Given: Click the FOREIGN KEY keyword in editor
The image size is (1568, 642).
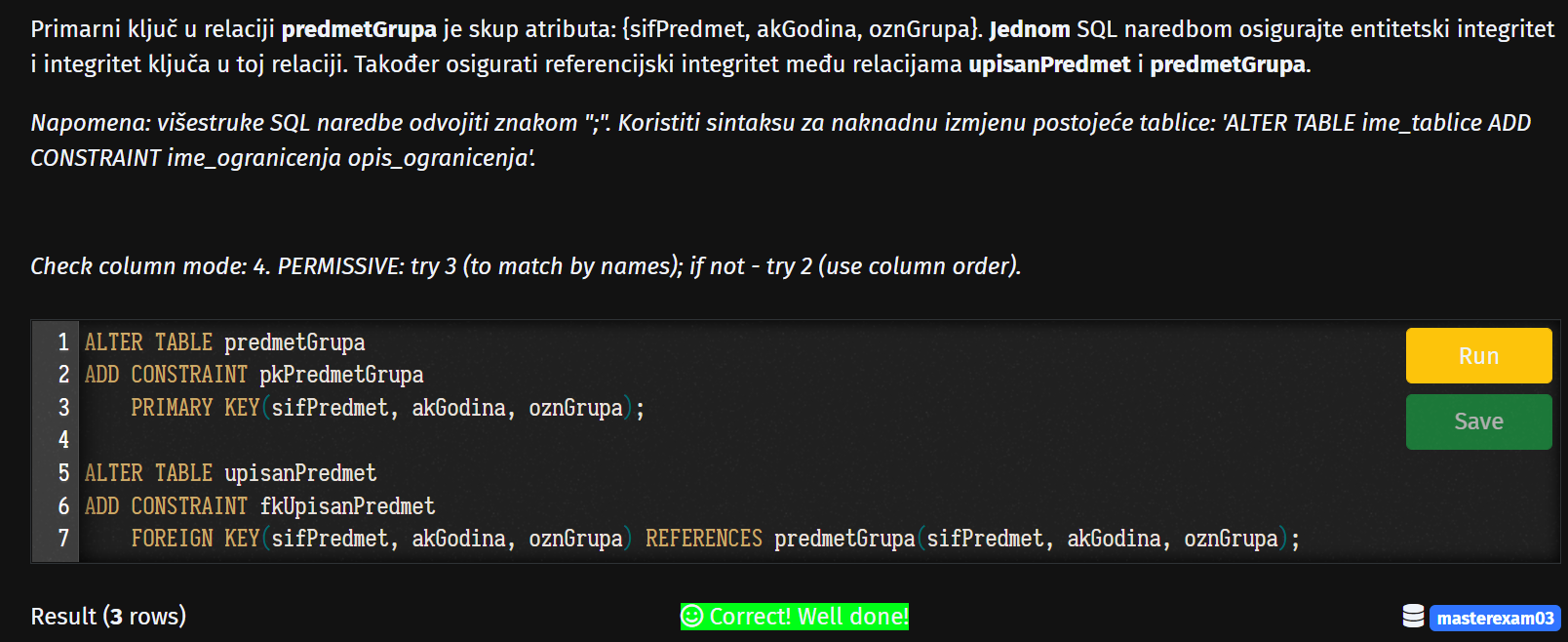Looking at the screenshot, I should click(195, 539).
